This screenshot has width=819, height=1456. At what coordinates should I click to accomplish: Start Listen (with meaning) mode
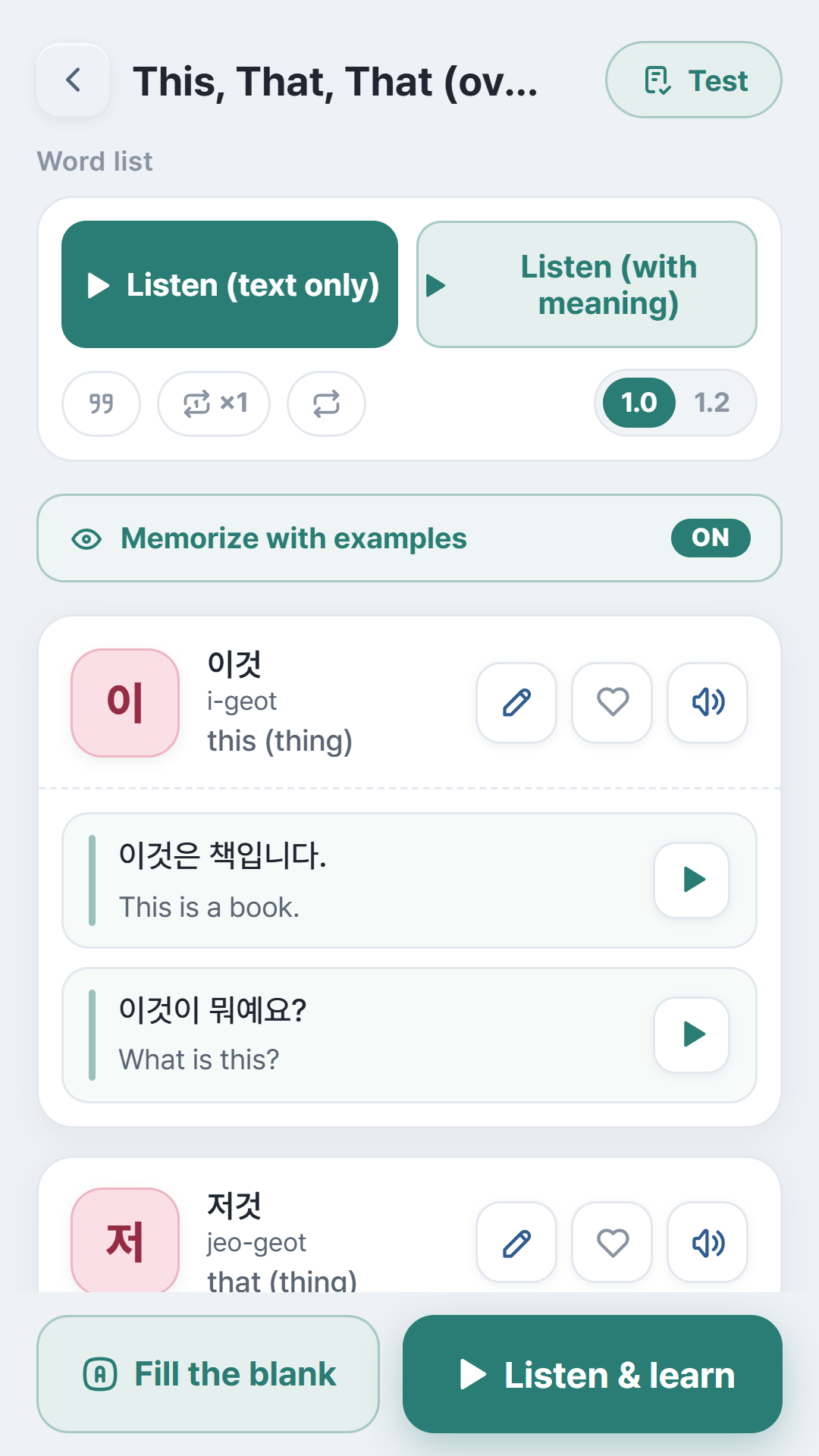(587, 284)
